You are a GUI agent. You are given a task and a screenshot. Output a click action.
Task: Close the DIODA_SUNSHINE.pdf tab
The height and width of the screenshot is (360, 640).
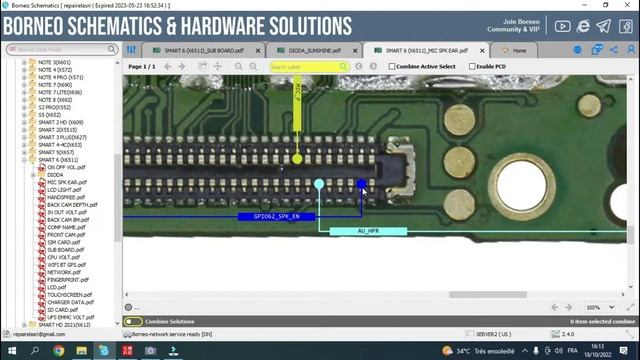pyautogui.click(x=355, y=51)
